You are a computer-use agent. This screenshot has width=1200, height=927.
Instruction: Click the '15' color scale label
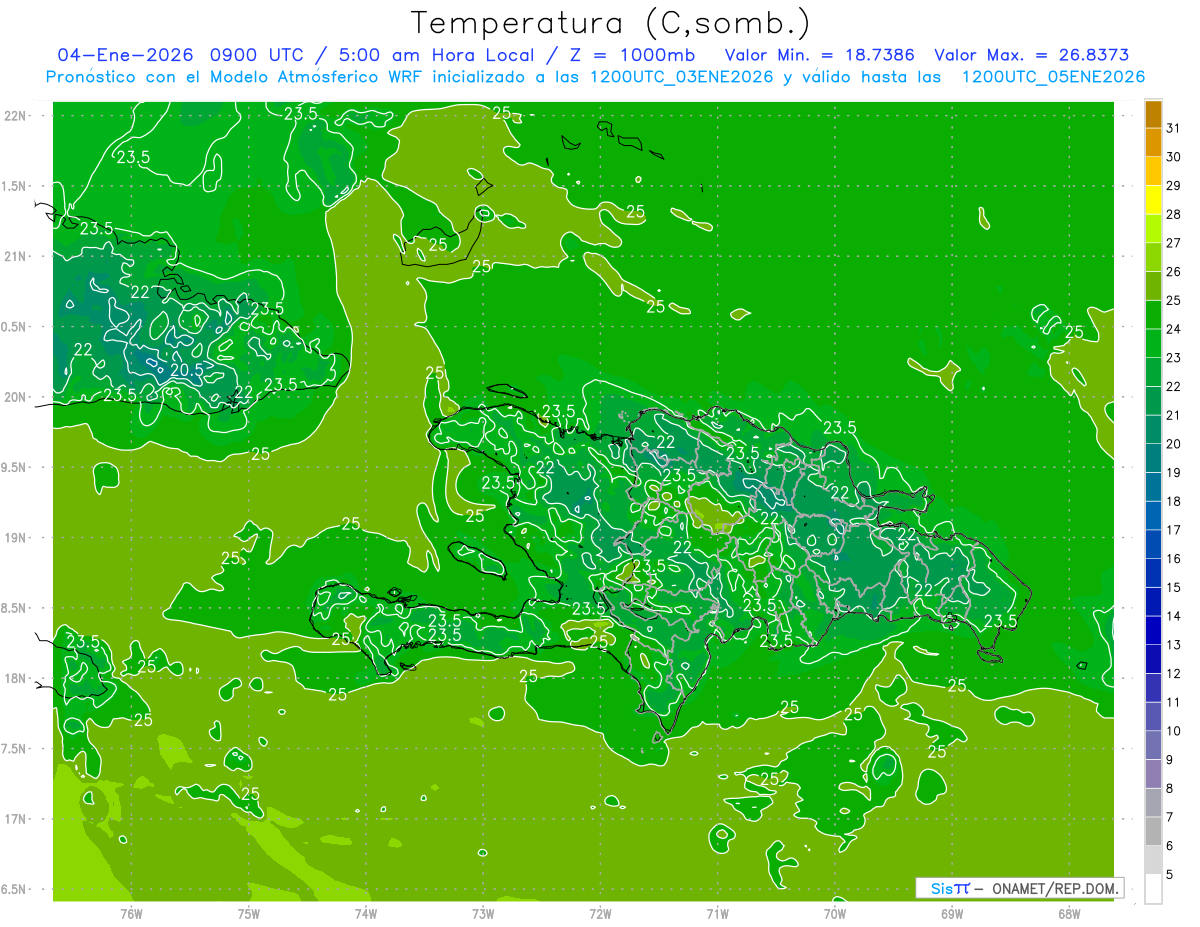(1174, 588)
